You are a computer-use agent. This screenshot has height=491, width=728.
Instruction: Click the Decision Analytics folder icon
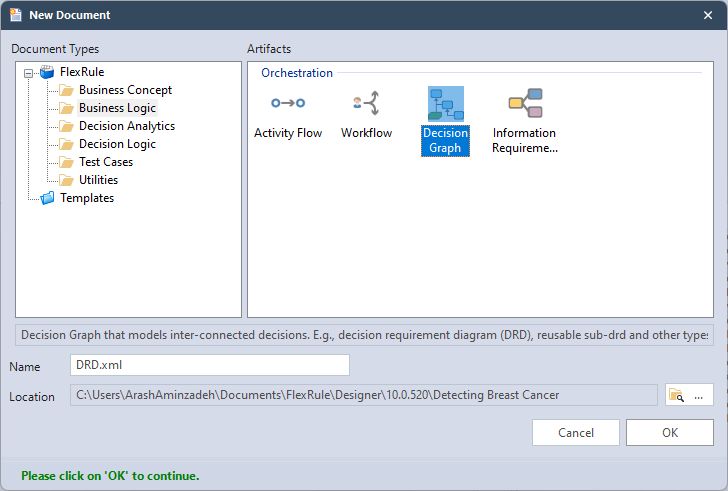point(66,126)
